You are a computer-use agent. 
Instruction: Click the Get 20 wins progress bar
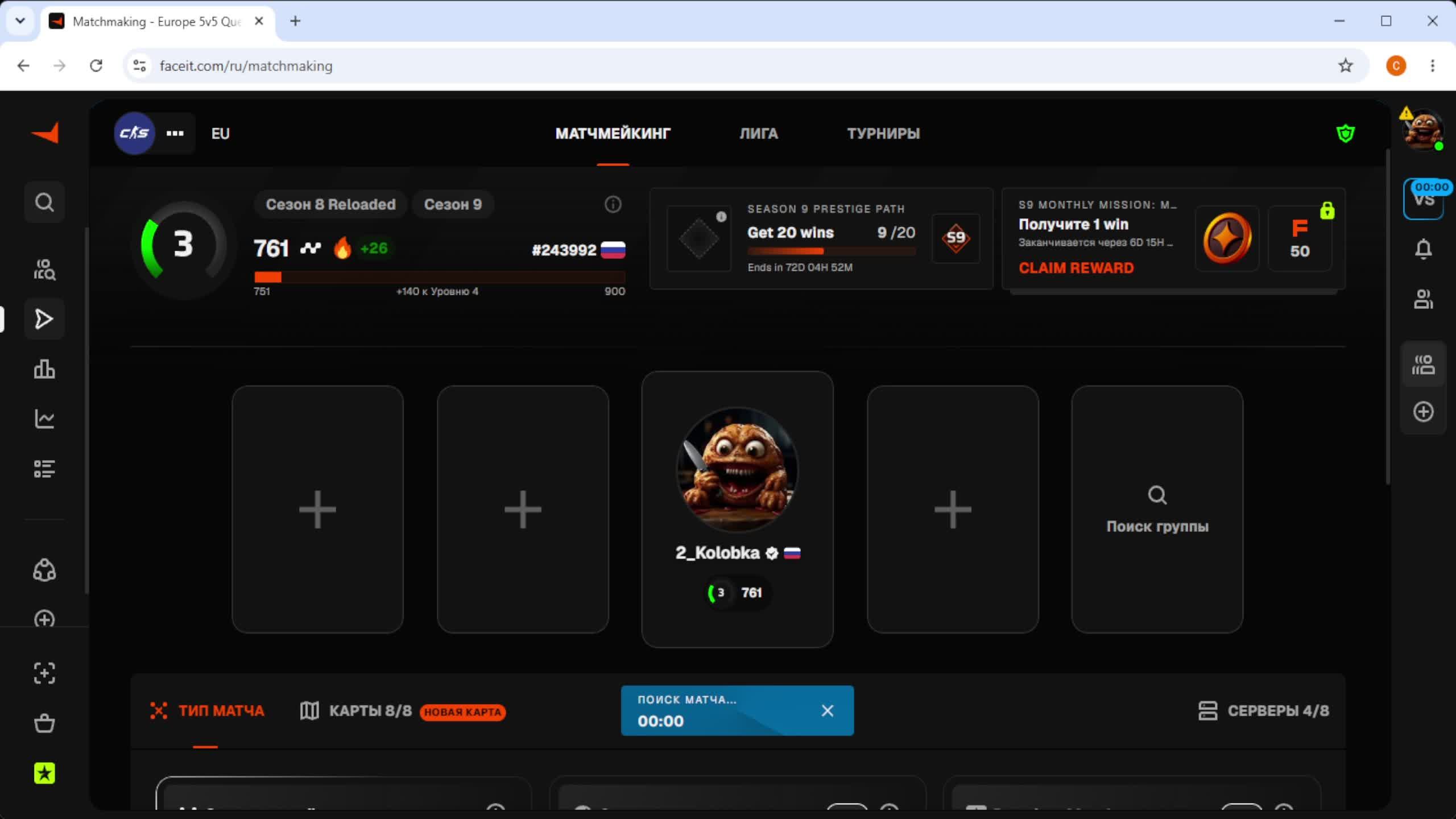tap(832, 251)
